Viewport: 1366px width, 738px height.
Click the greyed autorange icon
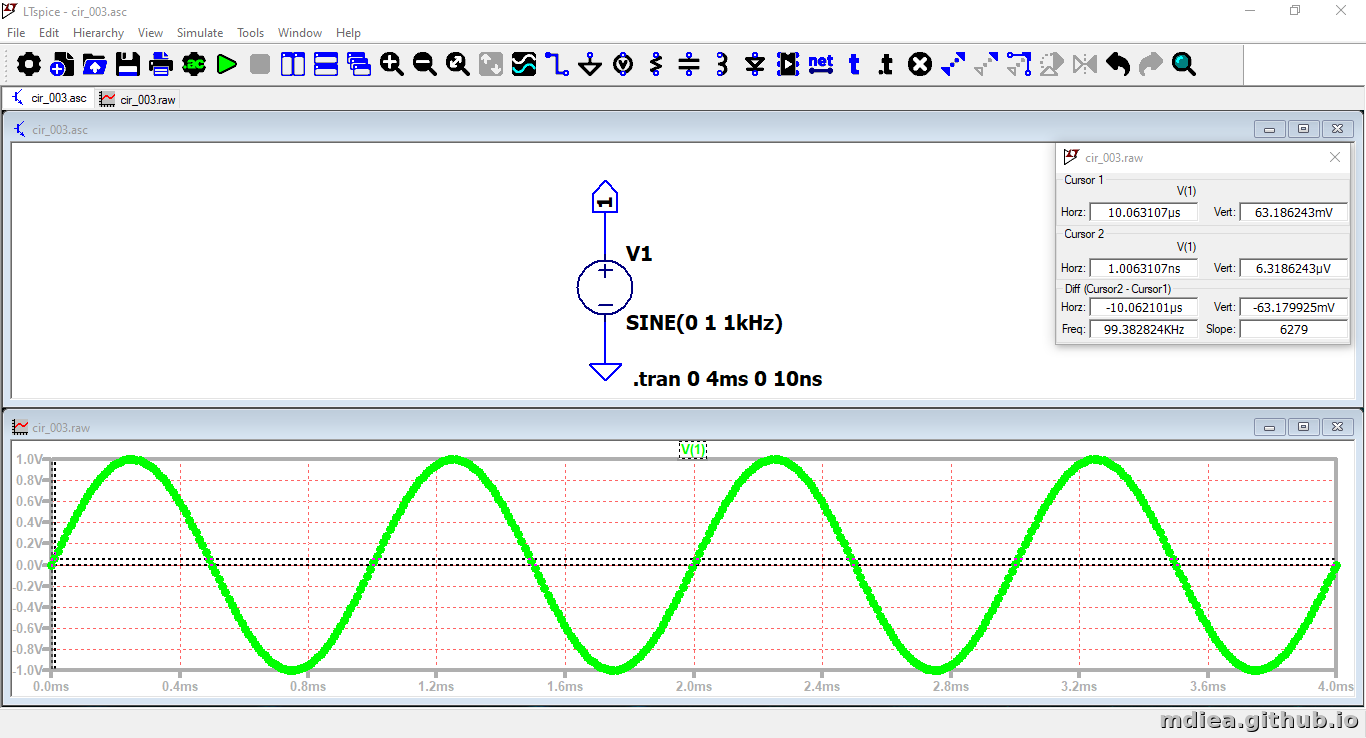[490, 65]
